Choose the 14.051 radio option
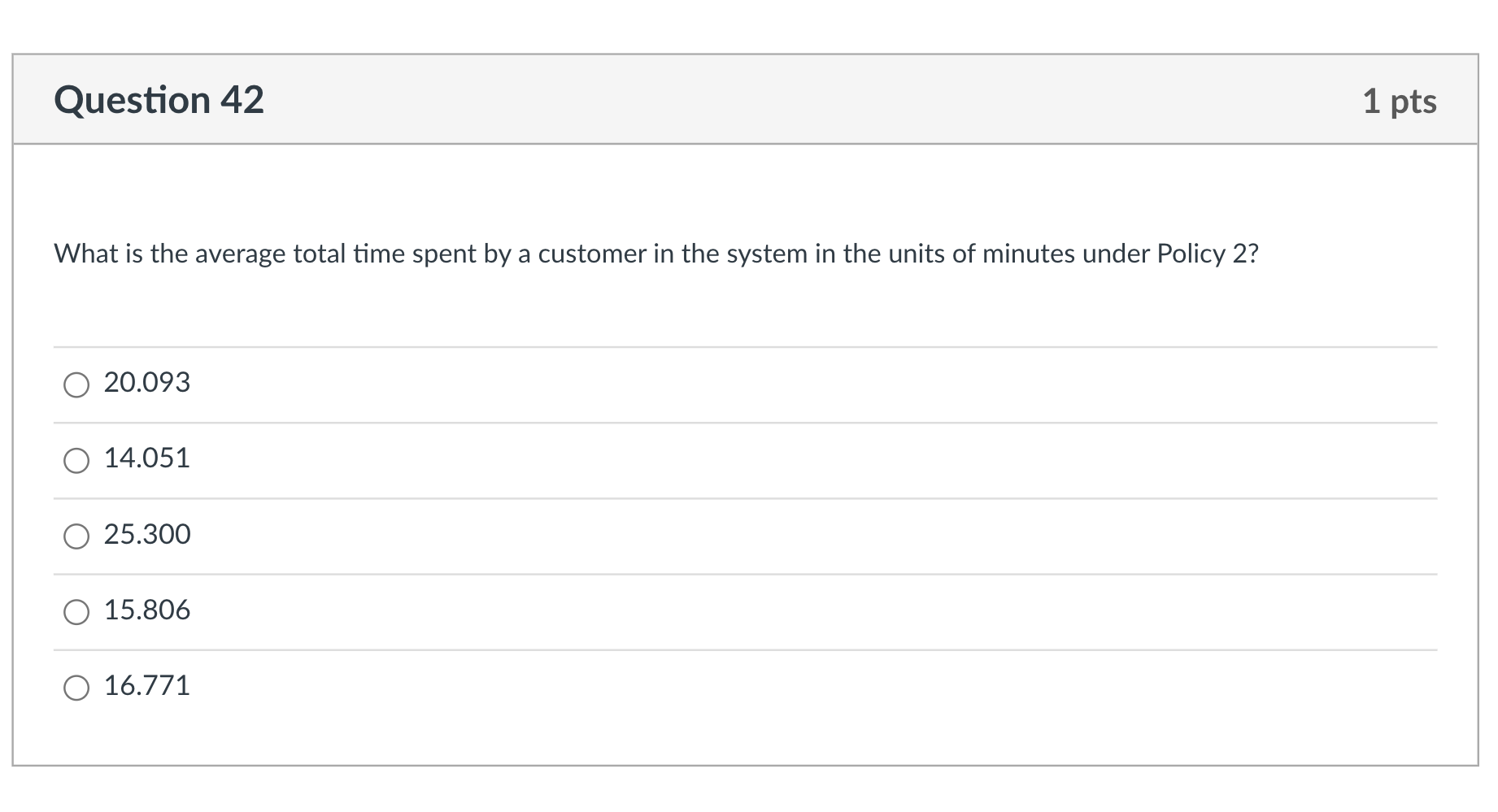Image resolution: width=1498 pixels, height=812 pixels. click(76, 461)
